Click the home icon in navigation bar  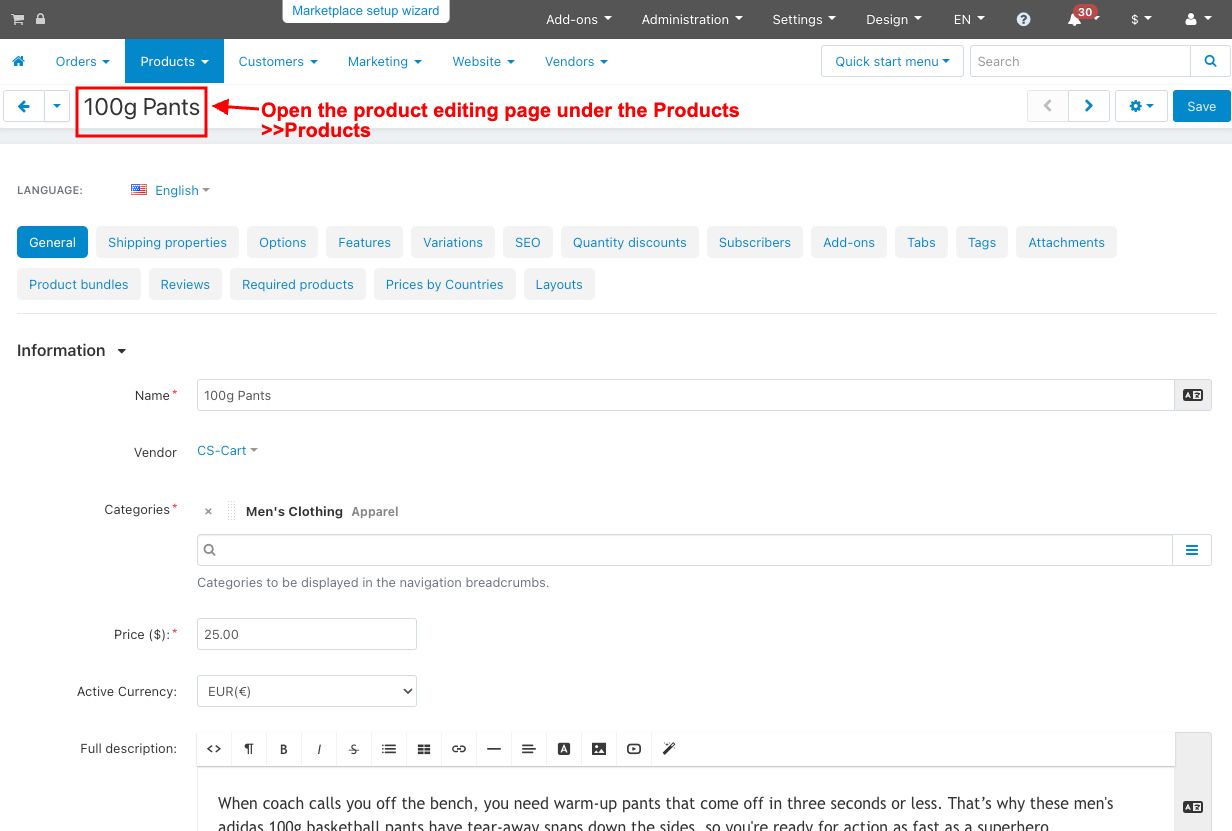18,61
